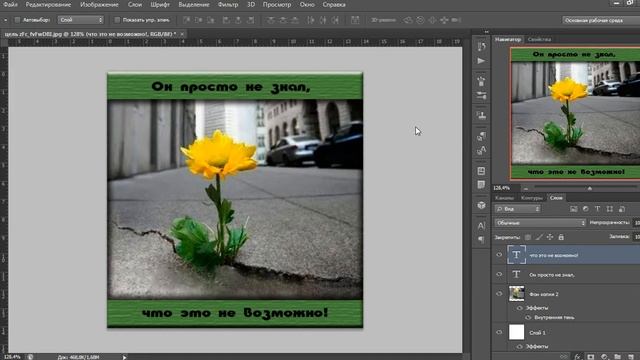Open the layer filter Вид dropdown
640x360 pixels.
pos(518,209)
